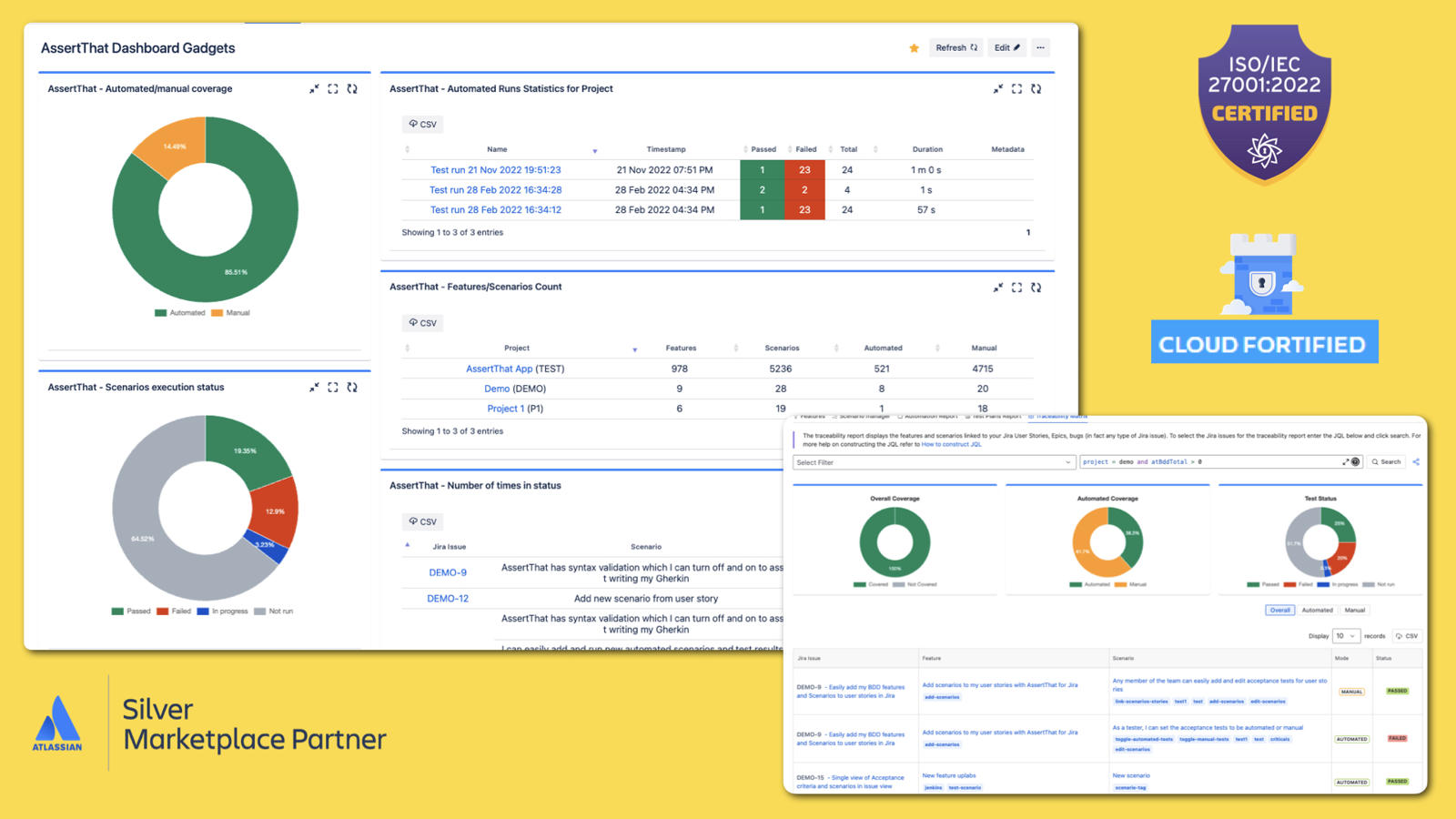Export Features/Scenarios Count as CSV
Screen dimensions: 1456x819
(422, 322)
